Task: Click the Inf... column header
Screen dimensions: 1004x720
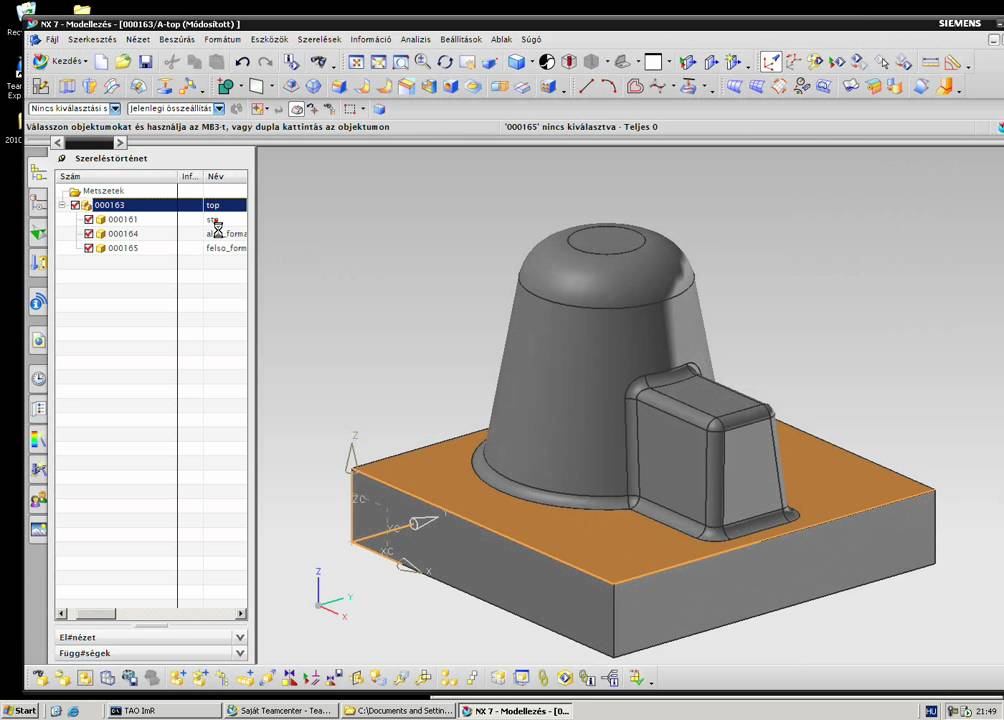Action: click(x=191, y=176)
